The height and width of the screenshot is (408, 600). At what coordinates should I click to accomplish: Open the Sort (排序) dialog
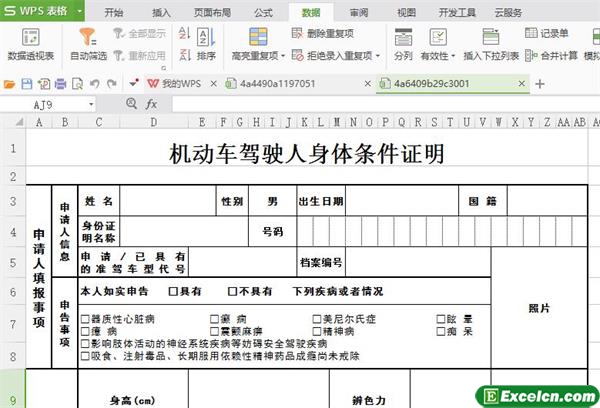click(206, 44)
